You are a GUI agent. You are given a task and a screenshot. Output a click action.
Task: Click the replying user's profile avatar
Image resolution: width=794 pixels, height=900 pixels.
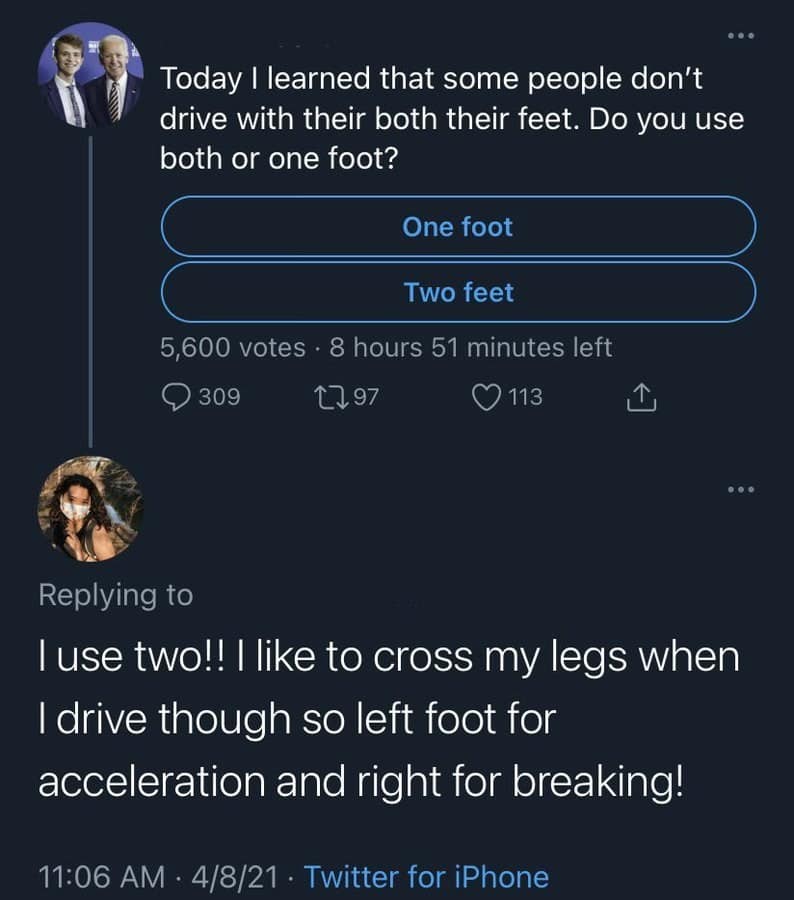pyautogui.click(x=88, y=510)
